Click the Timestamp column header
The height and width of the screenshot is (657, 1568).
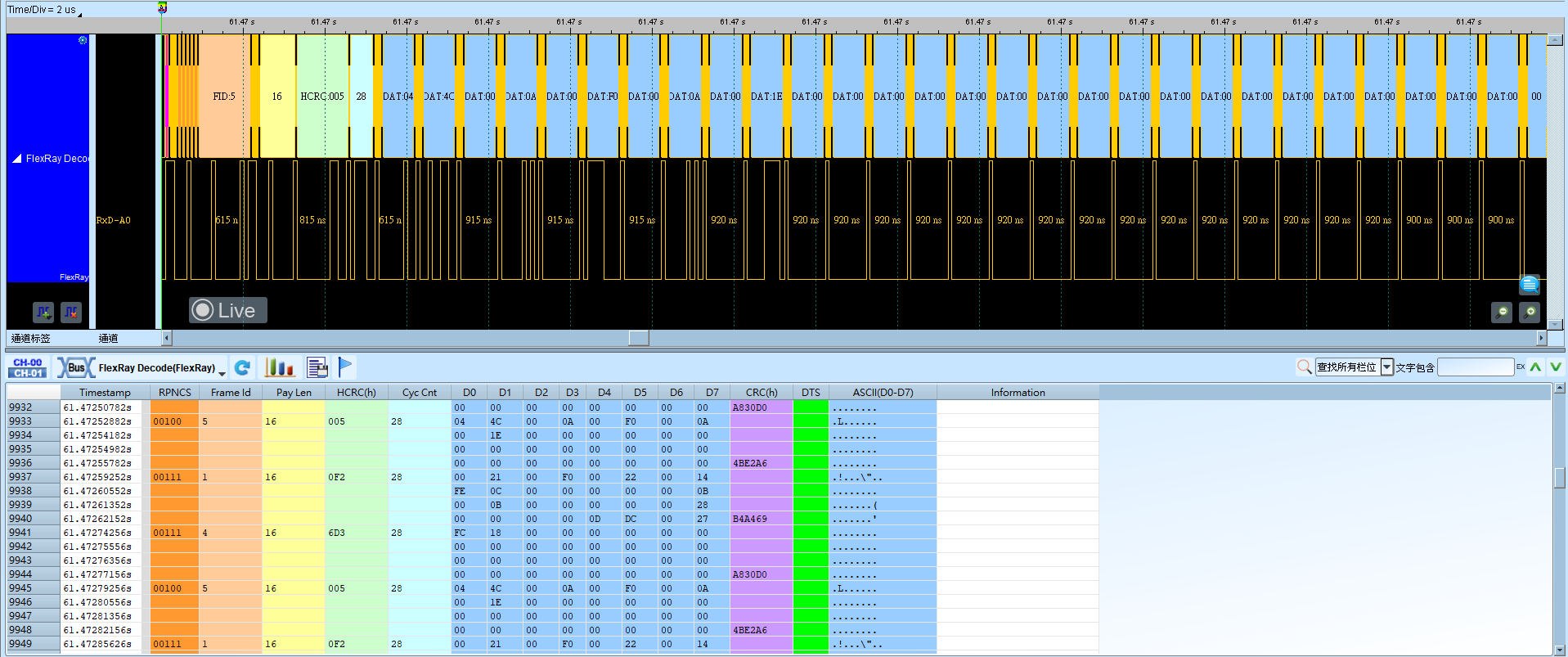pyautogui.click(x=105, y=393)
